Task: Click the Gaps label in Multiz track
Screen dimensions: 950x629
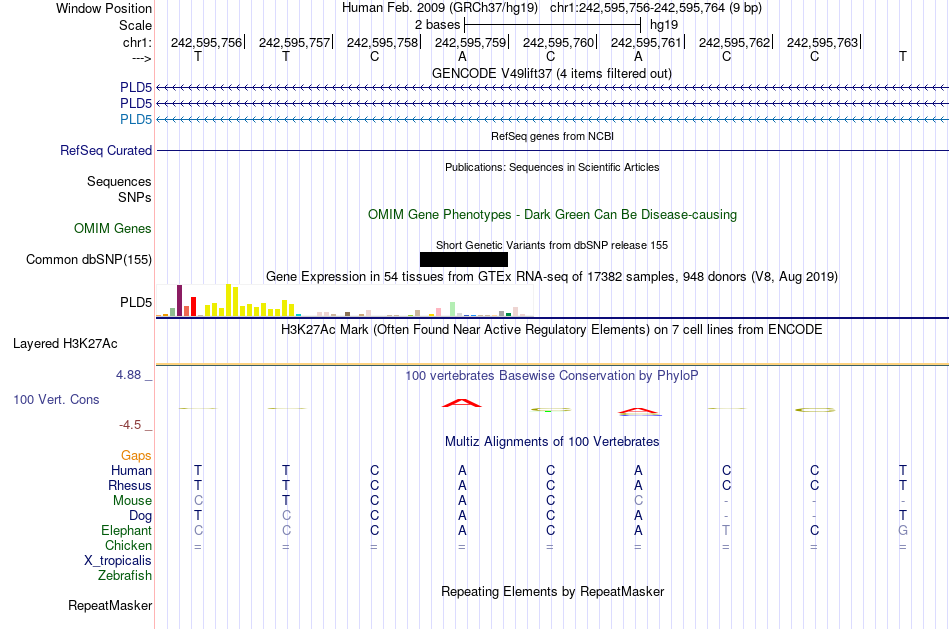Action: (136, 455)
